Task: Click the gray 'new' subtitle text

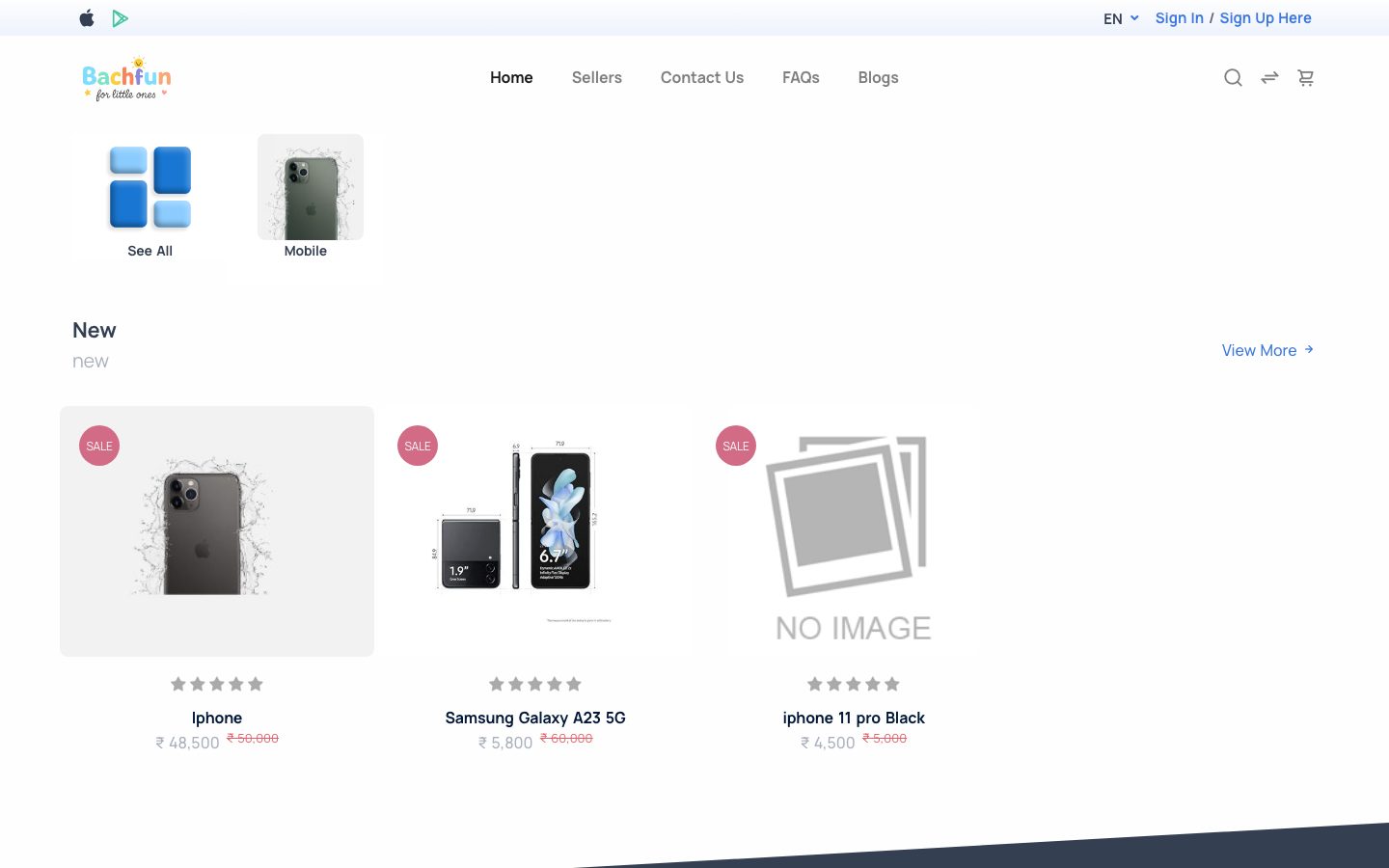Action: pos(91,361)
